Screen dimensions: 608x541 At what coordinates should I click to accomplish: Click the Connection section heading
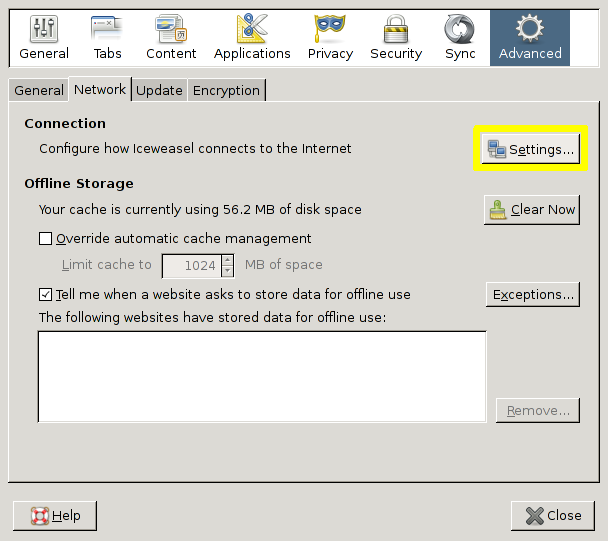pyautogui.click(x=65, y=123)
